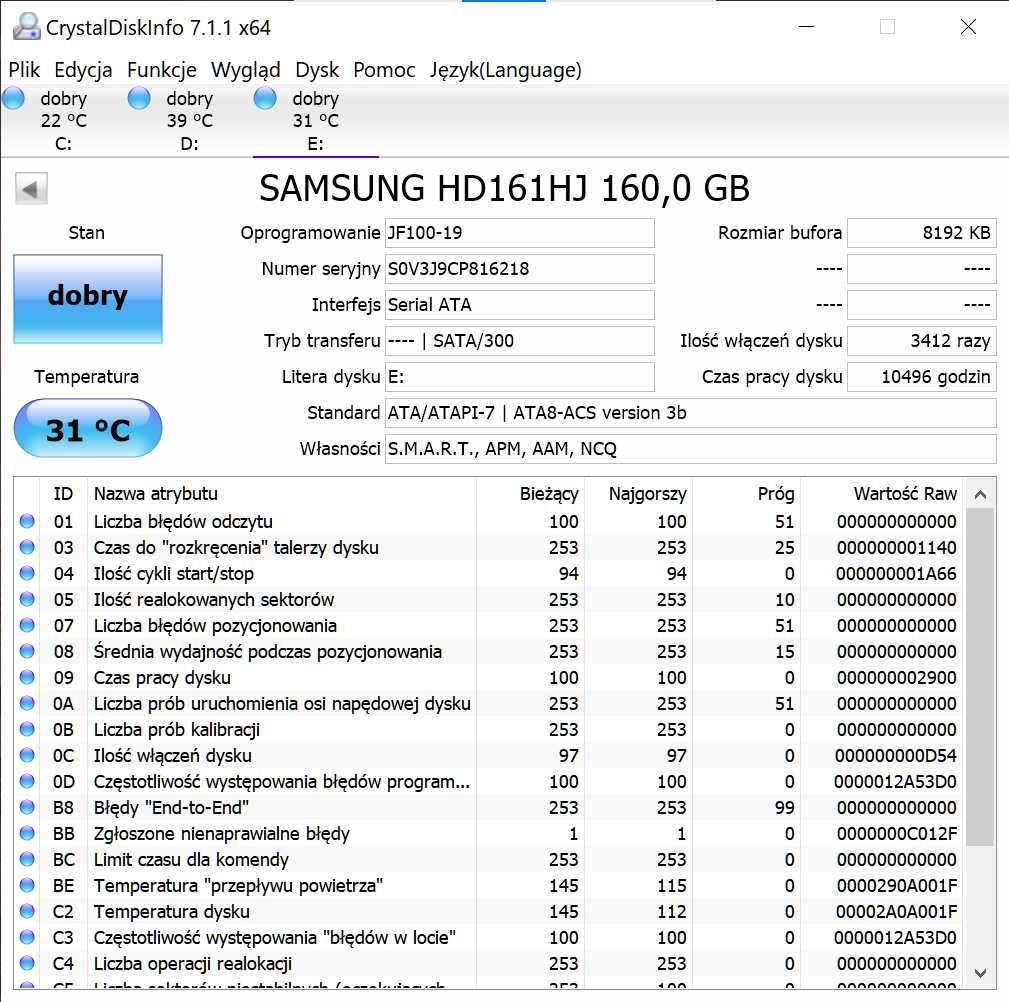Click the Najgorszy column header

click(638, 494)
